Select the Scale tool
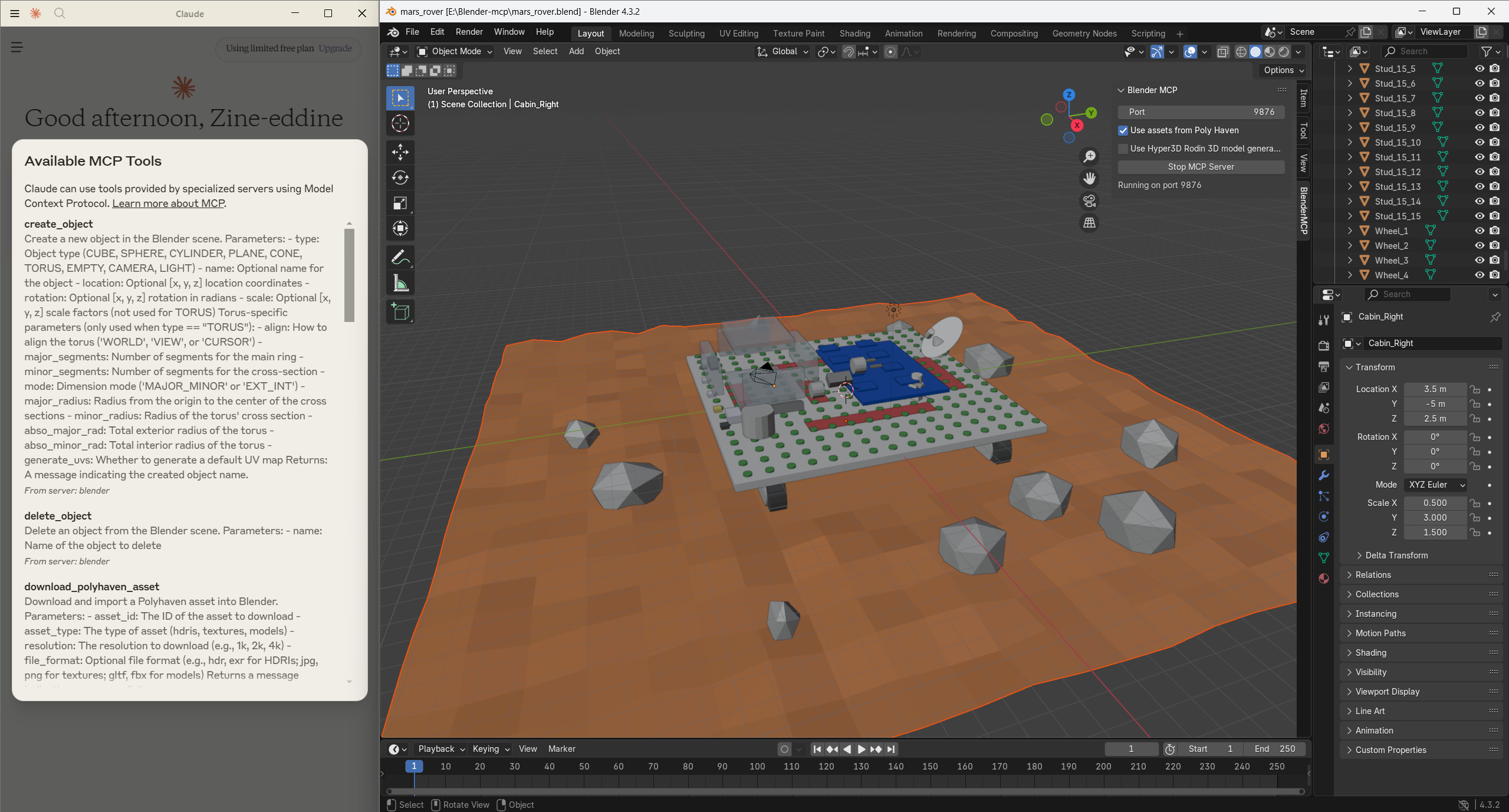Image resolution: width=1509 pixels, height=812 pixels. point(400,203)
